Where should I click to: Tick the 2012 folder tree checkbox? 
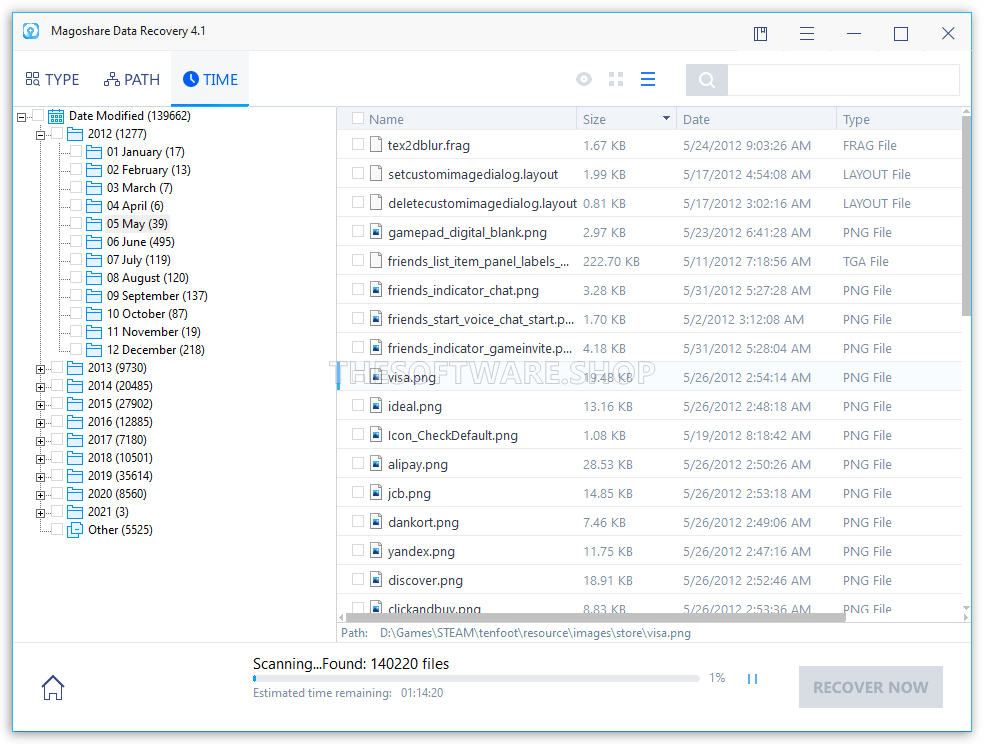57,133
